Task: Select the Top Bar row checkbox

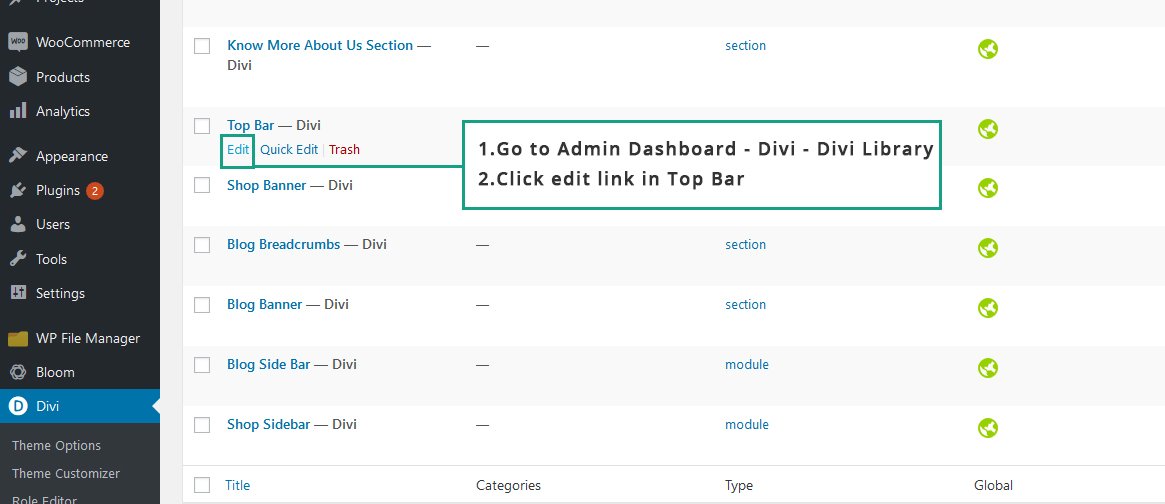Action: pos(202,126)
